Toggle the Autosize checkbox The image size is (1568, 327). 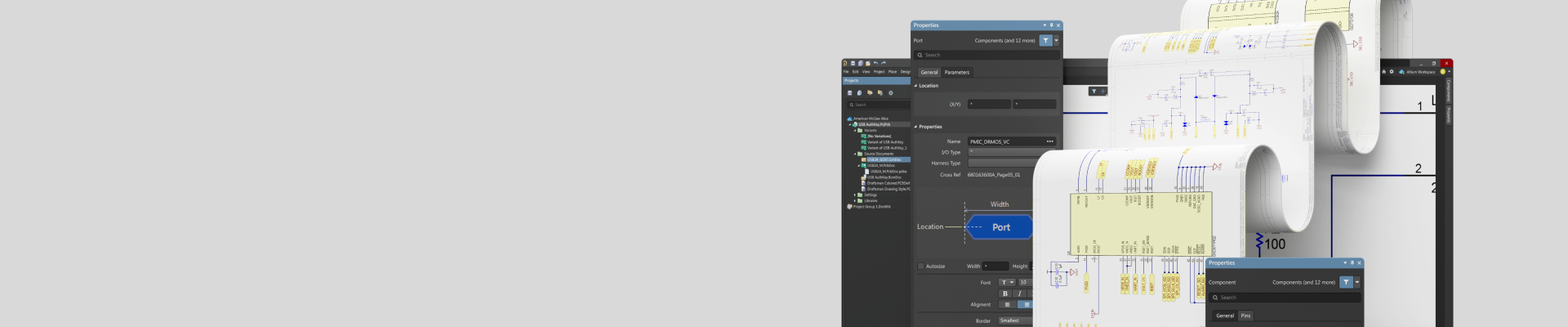pyautogui.click(x=921, y=267)
